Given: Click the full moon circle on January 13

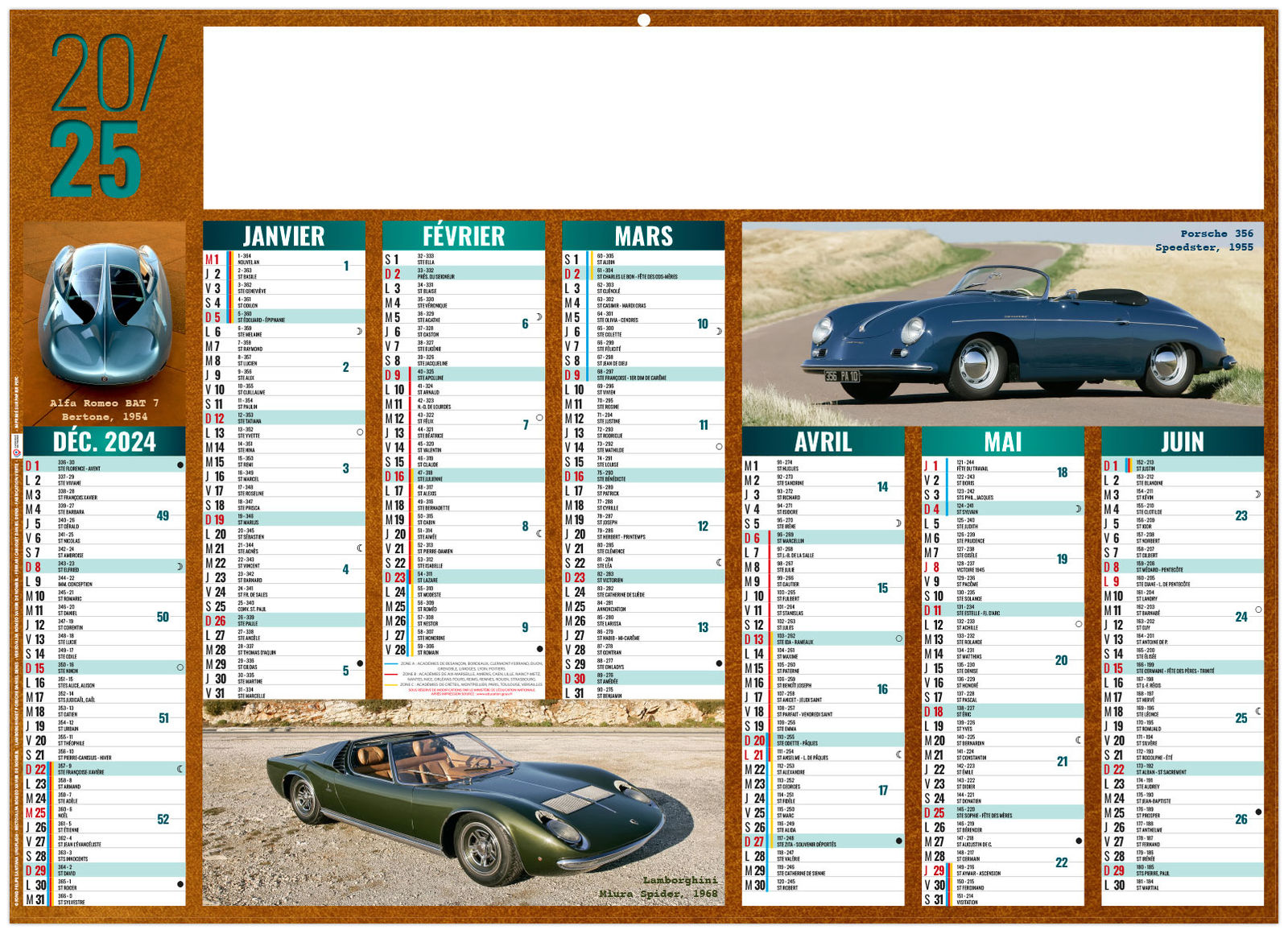Looking at the screenshot, I should click(x=360, y=432).
